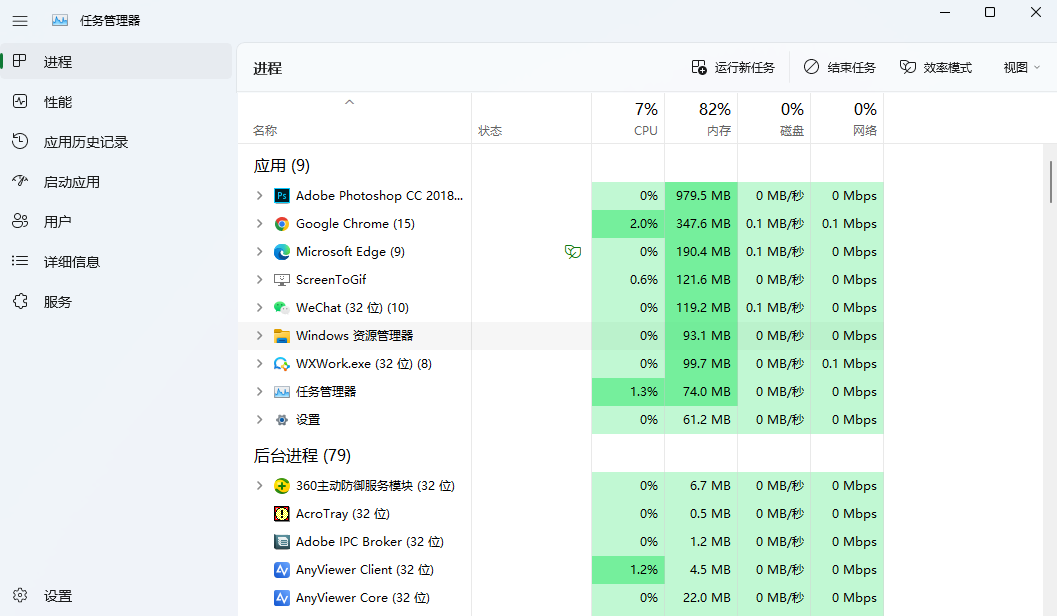
Task: Click the 2.0% CPU cell for Chrome
Action: 628,224
